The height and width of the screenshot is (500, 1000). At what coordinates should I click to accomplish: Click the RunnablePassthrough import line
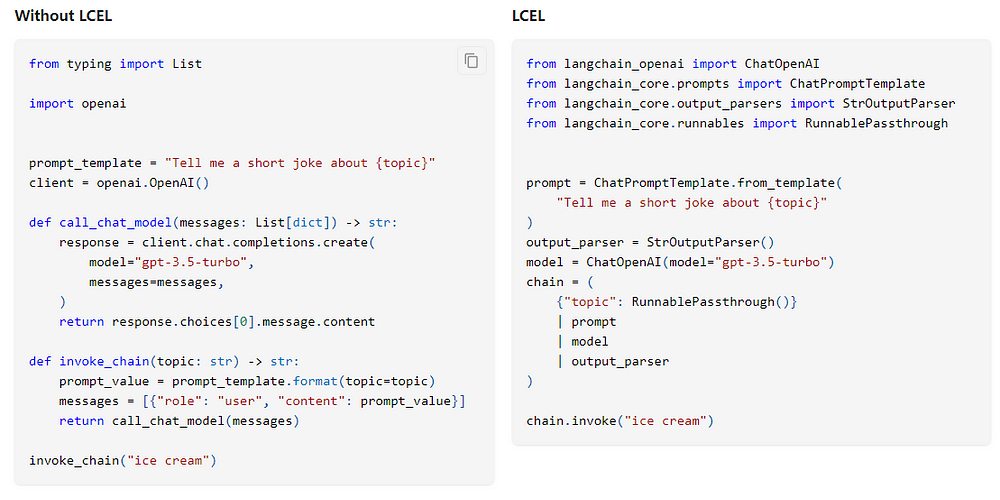point(737,123)
